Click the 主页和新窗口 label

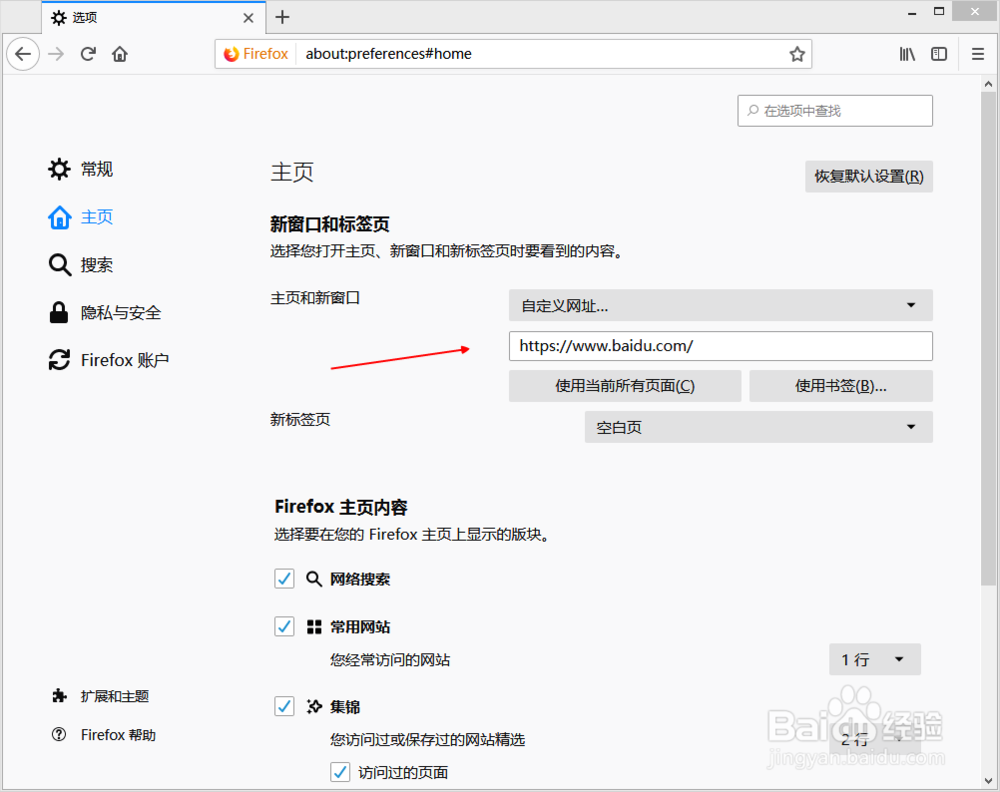tap(315, 298)
